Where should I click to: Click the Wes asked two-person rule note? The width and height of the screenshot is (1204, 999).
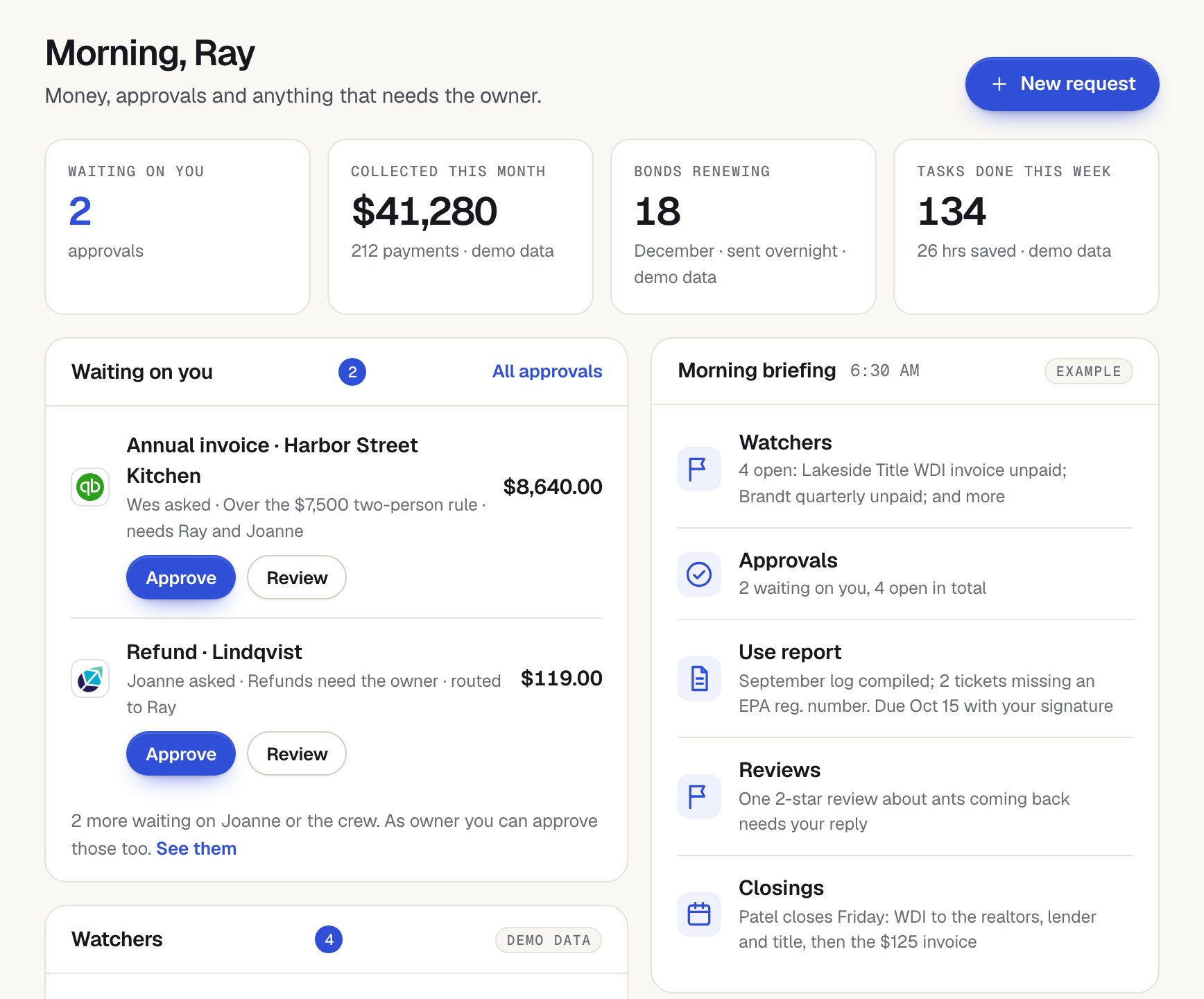[306, 518]
